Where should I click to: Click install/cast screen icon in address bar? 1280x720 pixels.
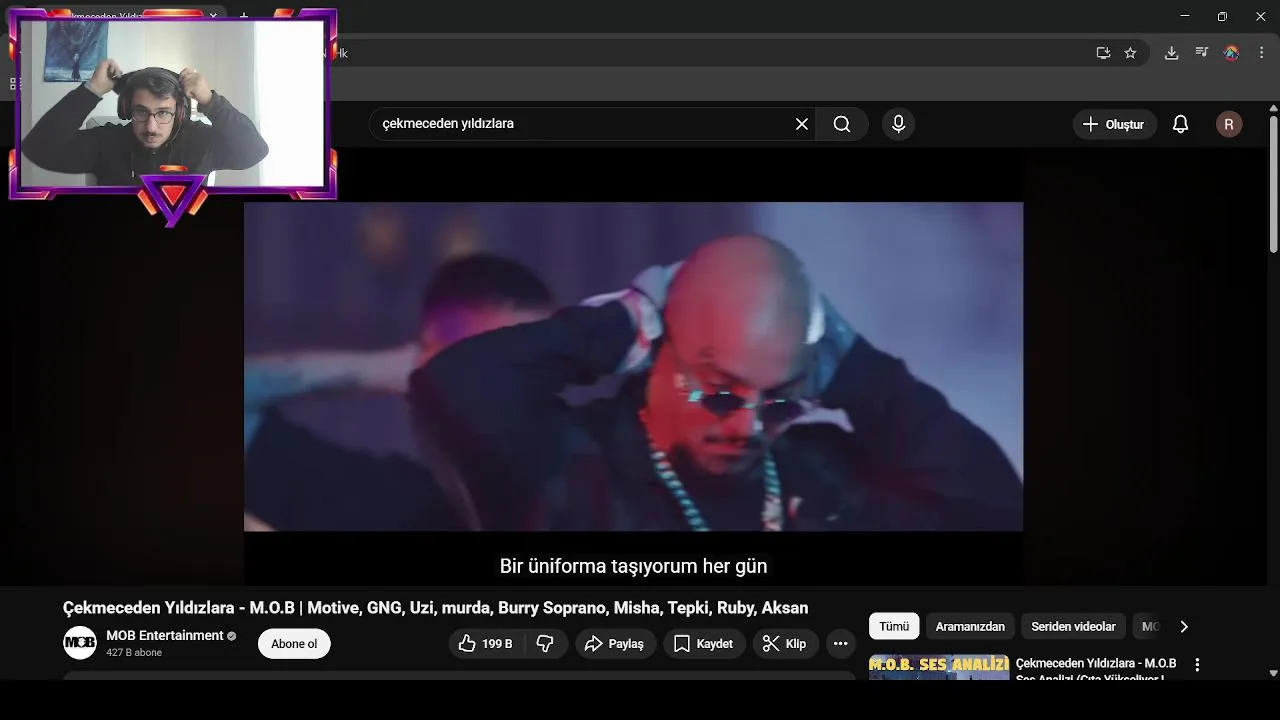pyautogui.click(x=1103, y=53)
